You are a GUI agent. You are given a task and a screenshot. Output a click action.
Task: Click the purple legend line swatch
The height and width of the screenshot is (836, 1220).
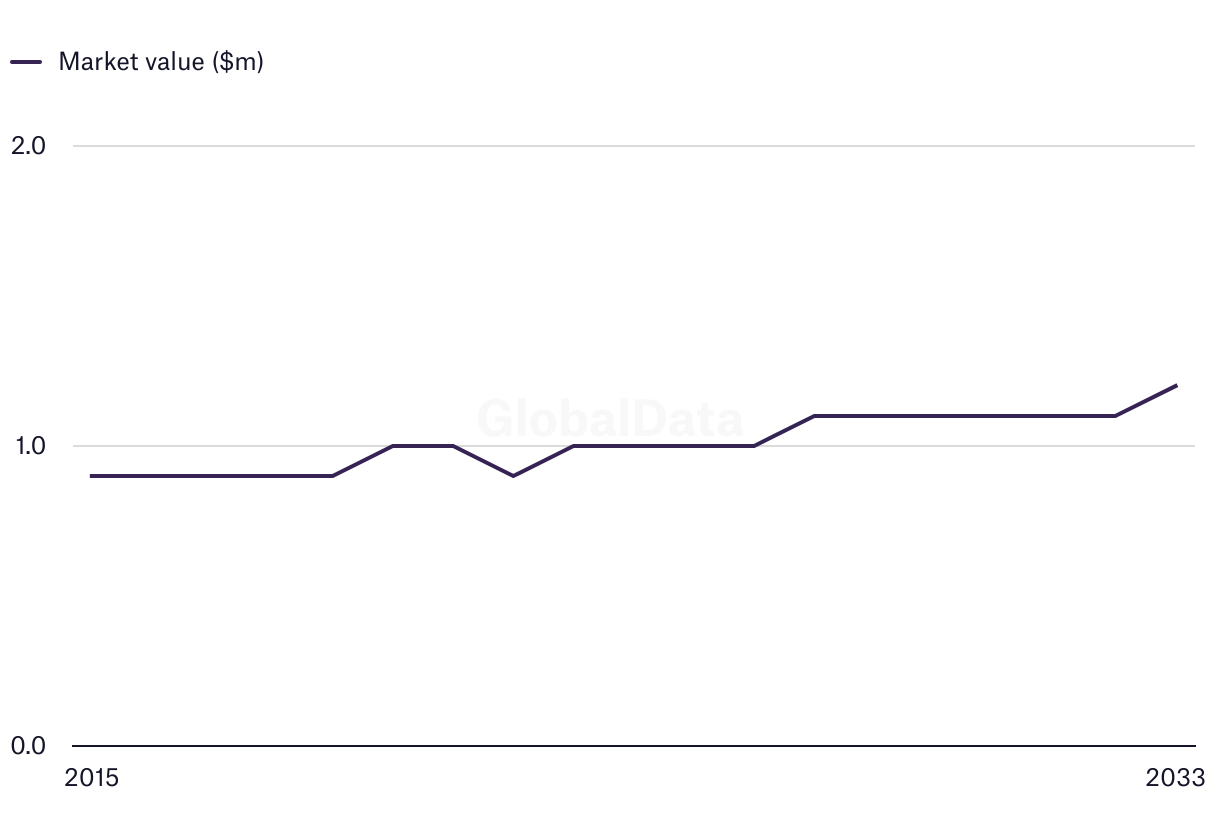click(26, 61)
